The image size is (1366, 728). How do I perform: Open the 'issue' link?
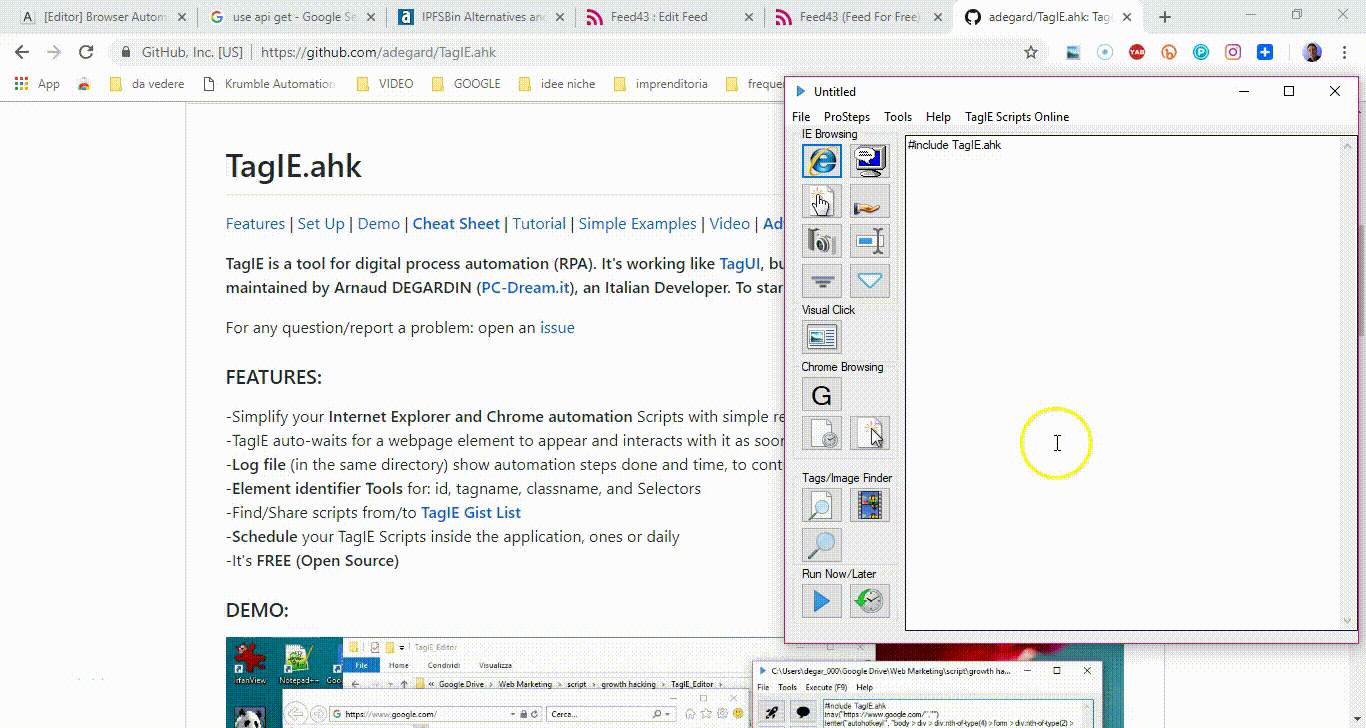click(x=557, y=328)
